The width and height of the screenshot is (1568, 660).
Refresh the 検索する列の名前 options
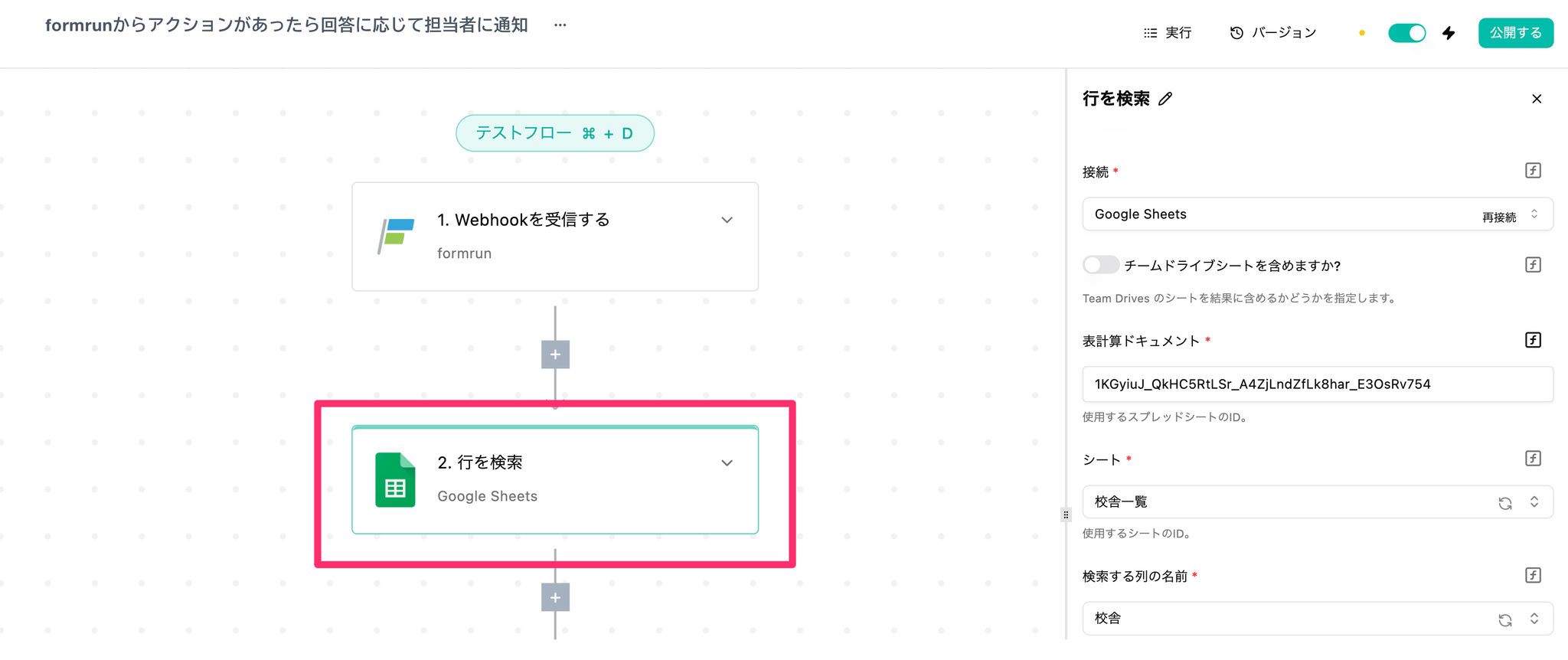click(1504, 619)
